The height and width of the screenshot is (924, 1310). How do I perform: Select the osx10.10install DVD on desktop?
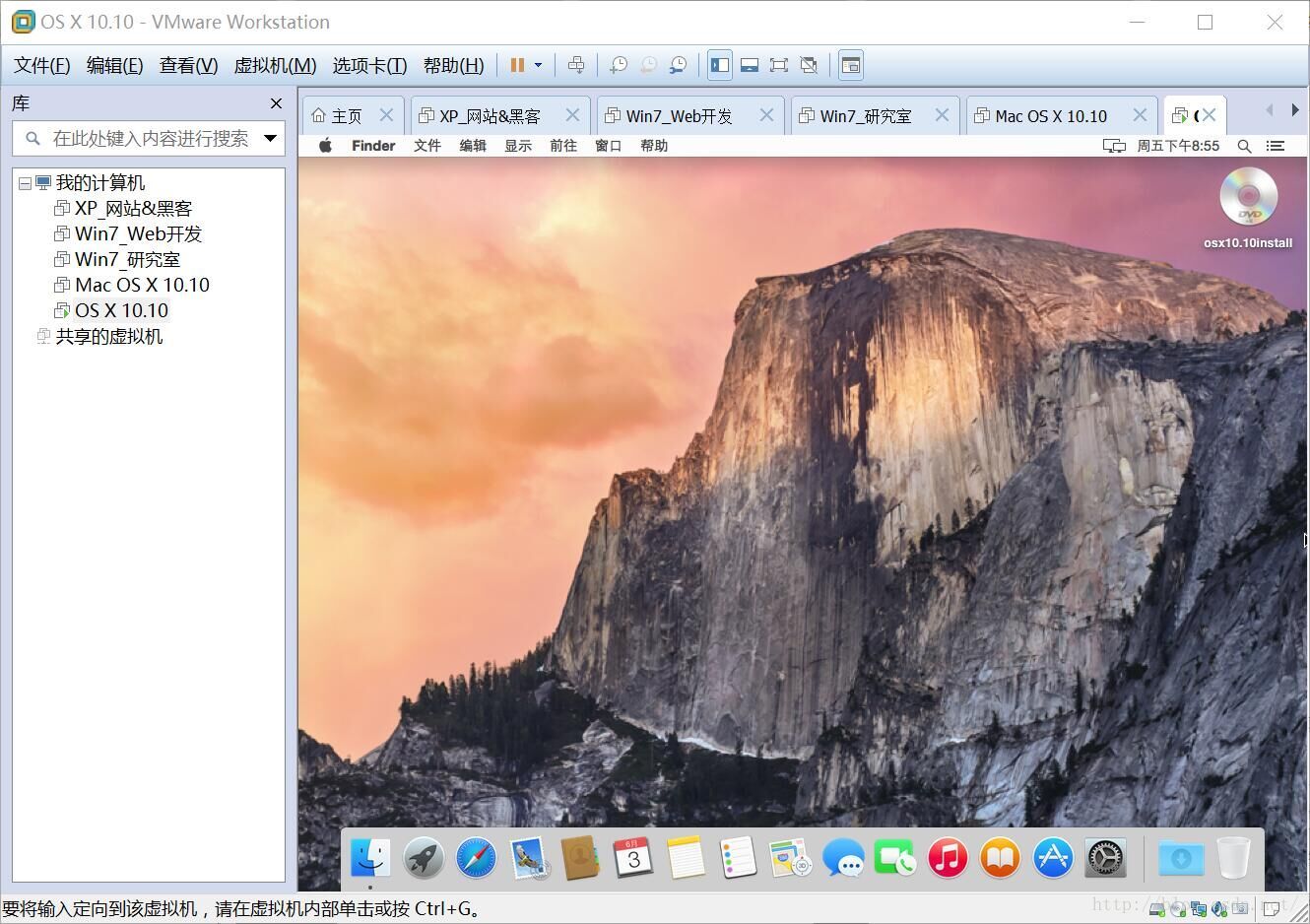click(x=1248, y=206)
